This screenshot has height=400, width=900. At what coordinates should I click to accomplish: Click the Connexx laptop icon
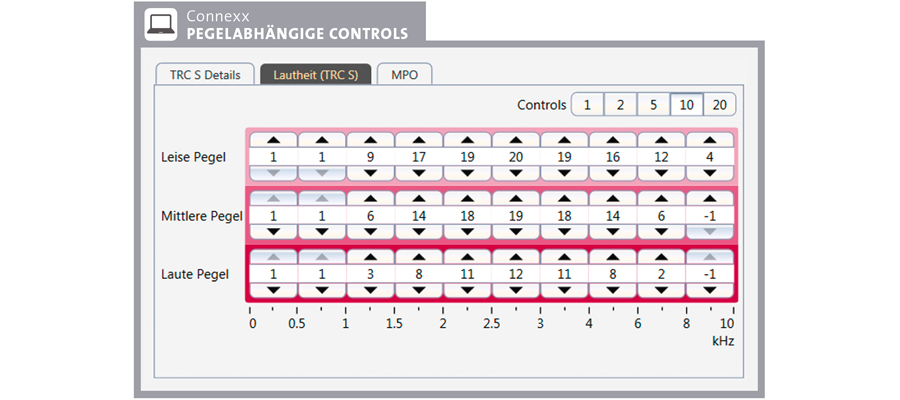[161, 25]
